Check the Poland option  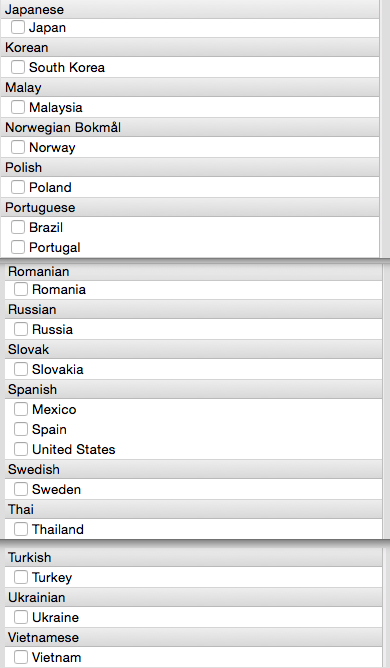[18, 187]
